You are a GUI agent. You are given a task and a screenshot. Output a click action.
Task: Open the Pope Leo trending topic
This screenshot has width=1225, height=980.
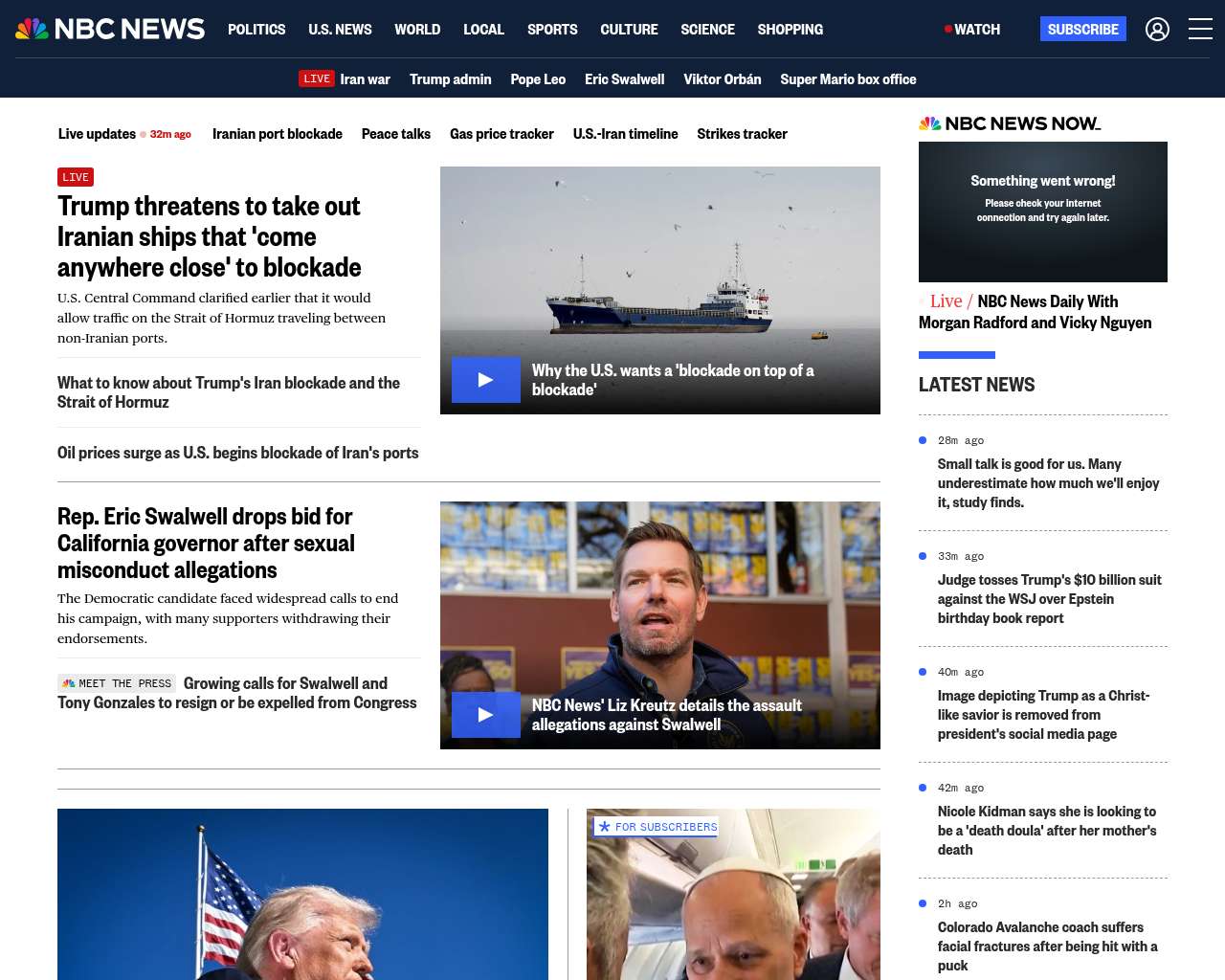click(538, 79)
